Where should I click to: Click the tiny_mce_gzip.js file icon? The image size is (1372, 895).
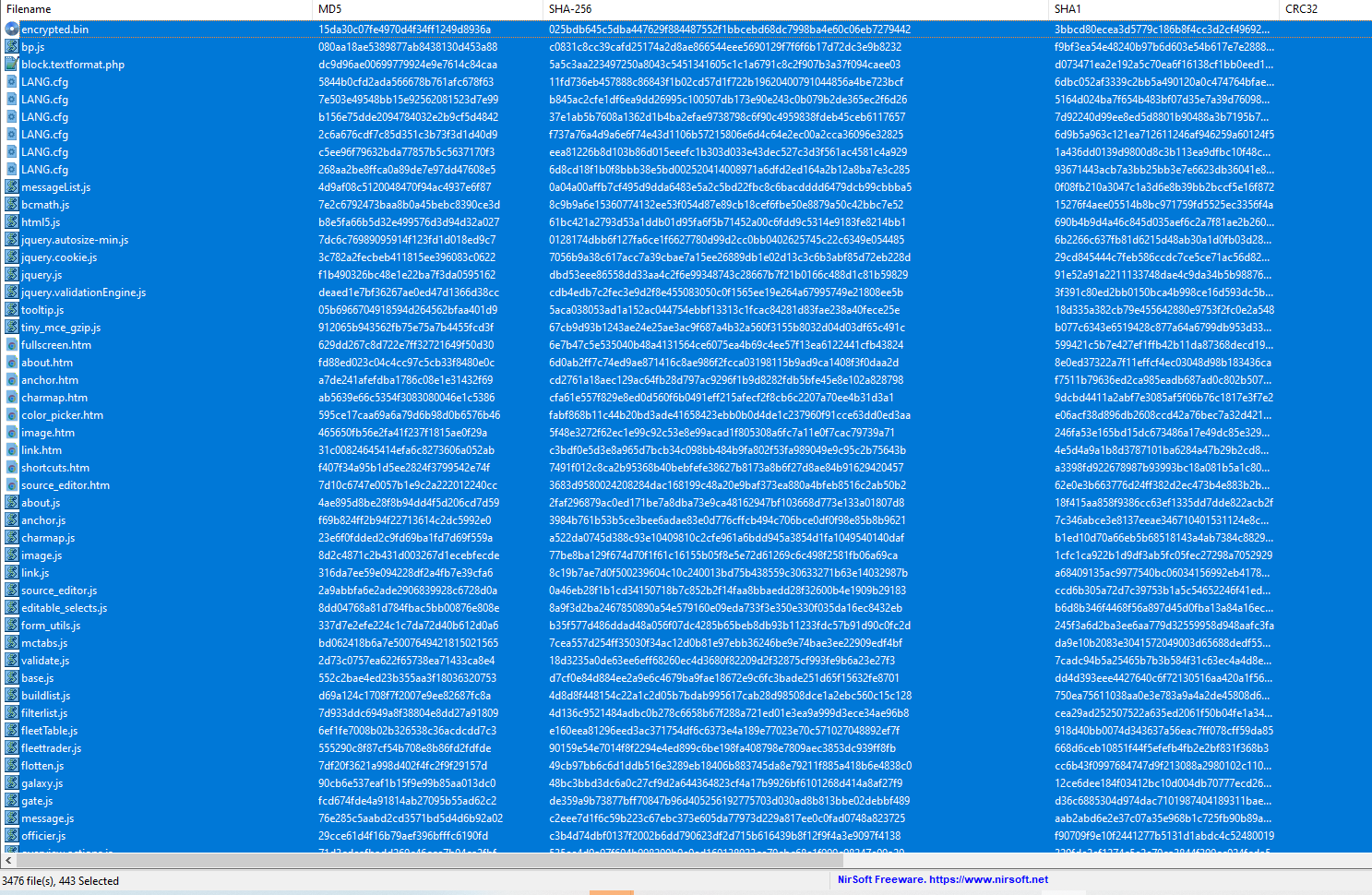pos(11,328)
